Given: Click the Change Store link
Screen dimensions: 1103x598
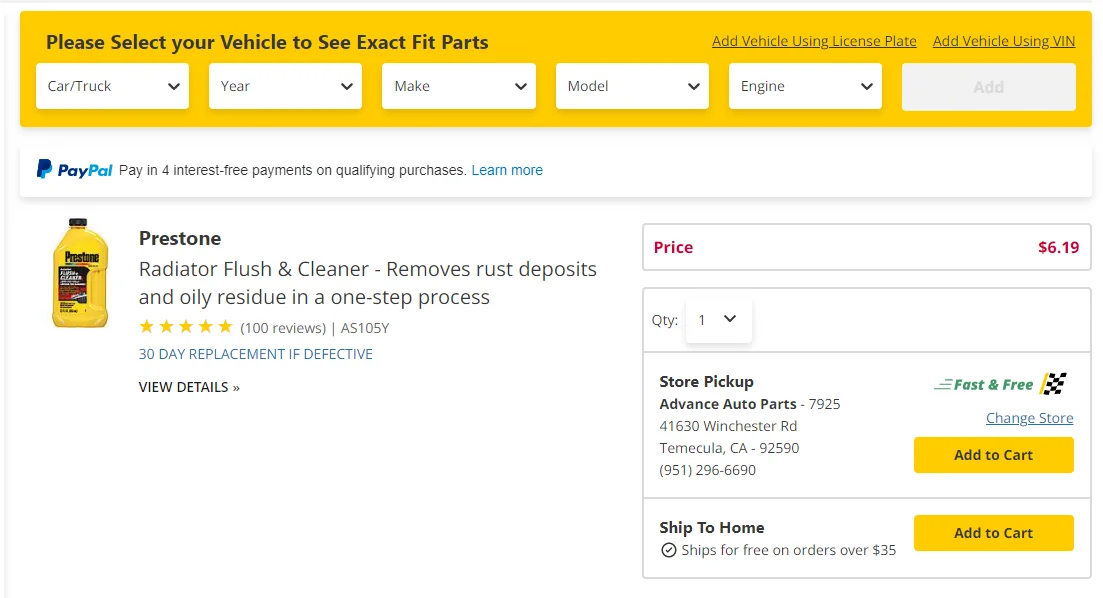Looking at the screenshot, I should [x=1029, y=418].
